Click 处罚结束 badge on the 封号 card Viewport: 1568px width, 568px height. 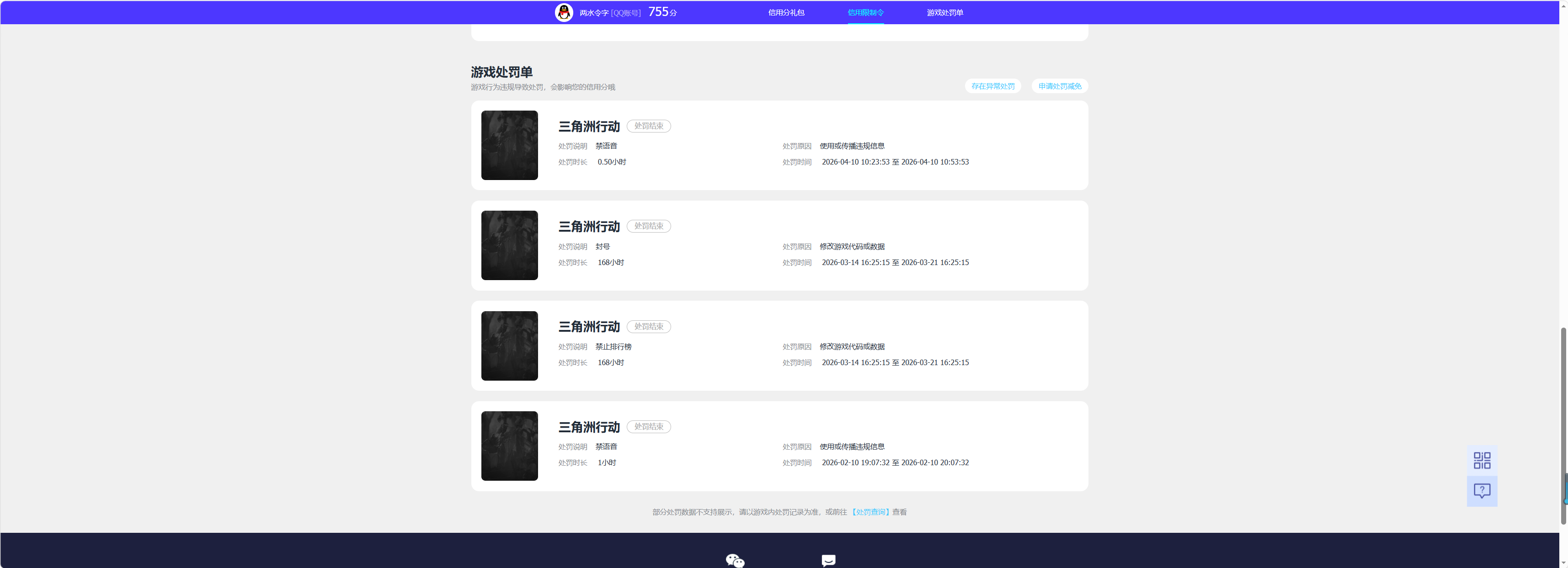tap(649, 226)
